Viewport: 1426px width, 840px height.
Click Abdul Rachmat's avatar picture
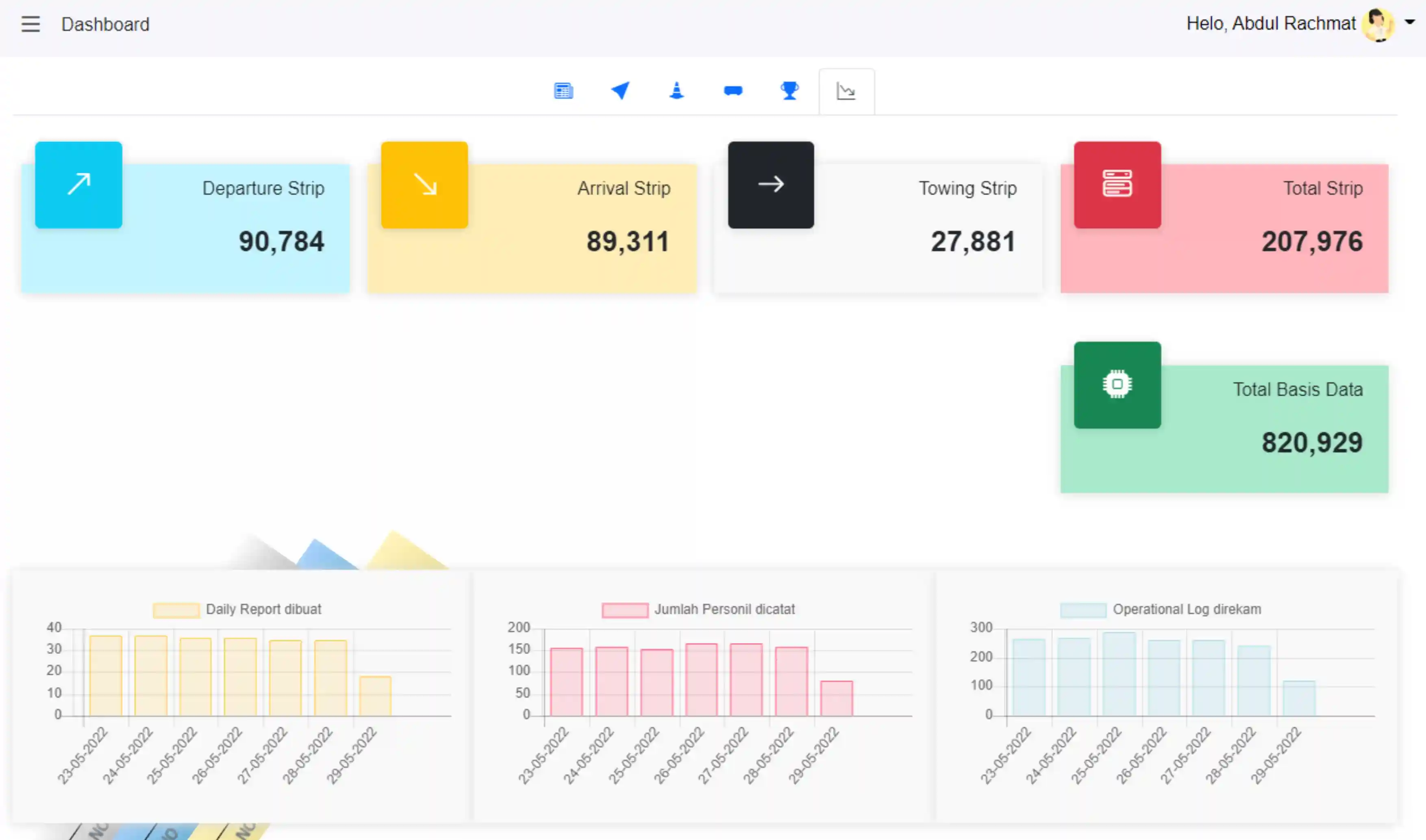point(1378,24)
